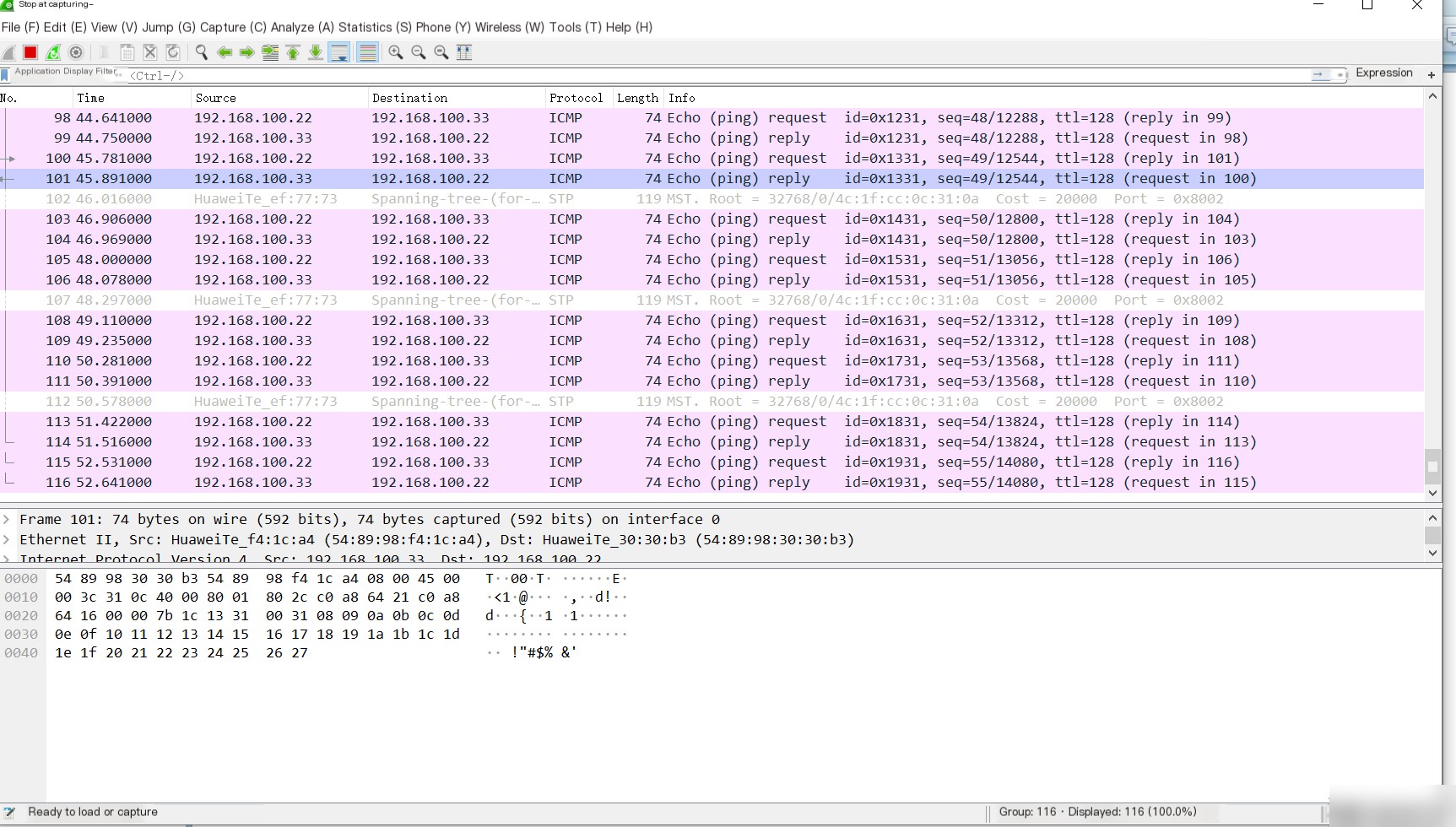This screenshot has height=827, width=1456.
Task: Open the Wireless (W) menu
Action: pos(510,27)
